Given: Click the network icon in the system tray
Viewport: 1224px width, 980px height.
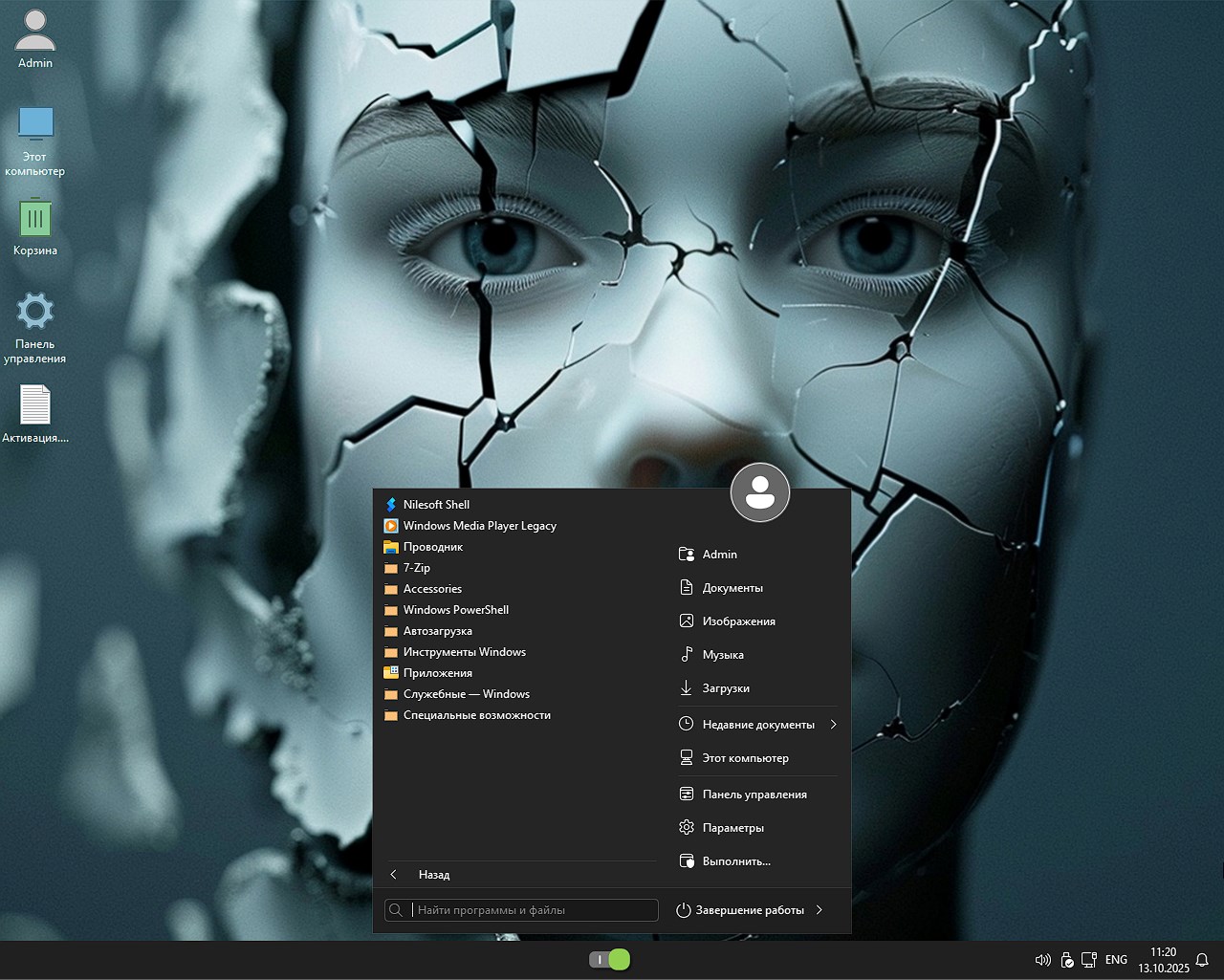Looking at the screenshot, I should click(1089, 960).
